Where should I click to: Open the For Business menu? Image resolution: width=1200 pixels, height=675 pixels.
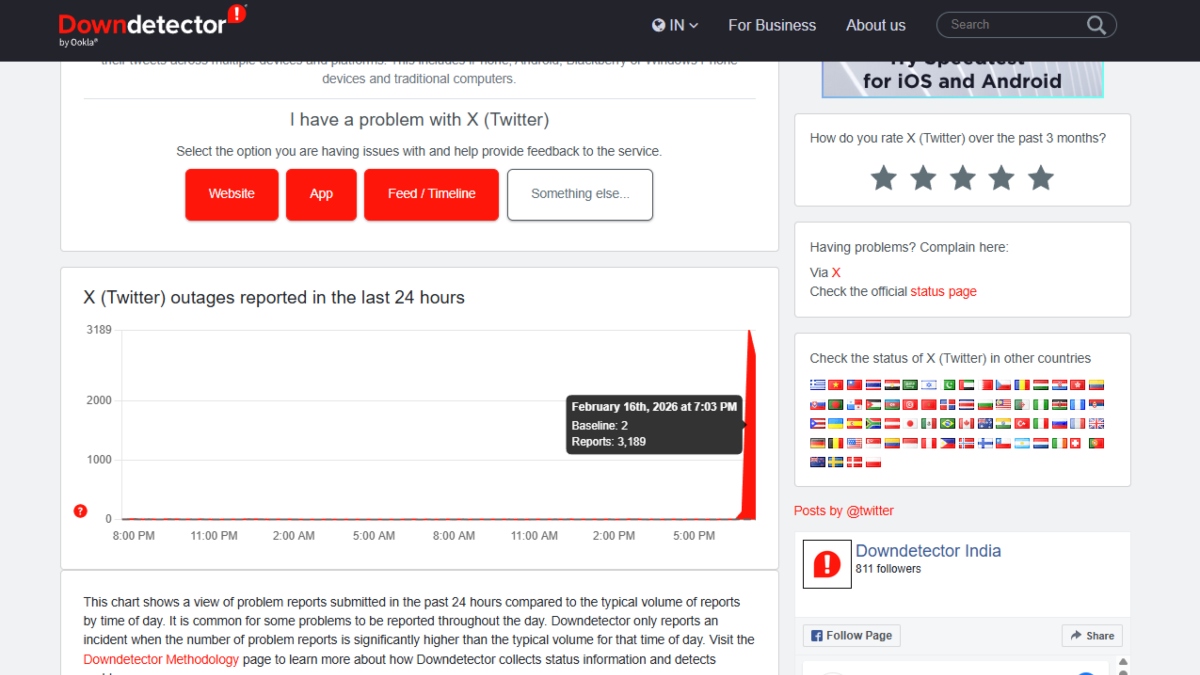[x=772, y=25]
